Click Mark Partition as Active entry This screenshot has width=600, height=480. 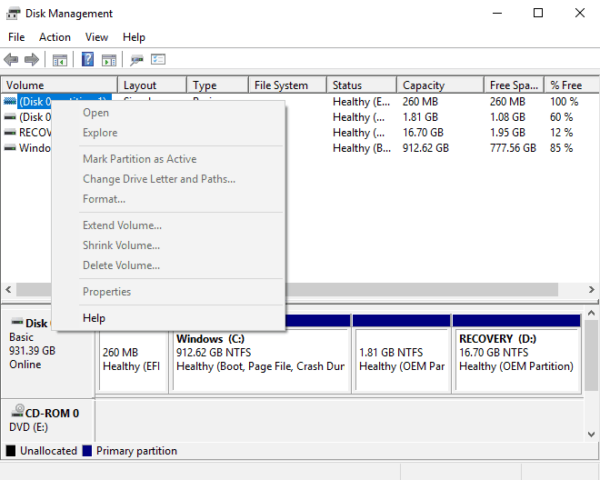click(168, 159)
